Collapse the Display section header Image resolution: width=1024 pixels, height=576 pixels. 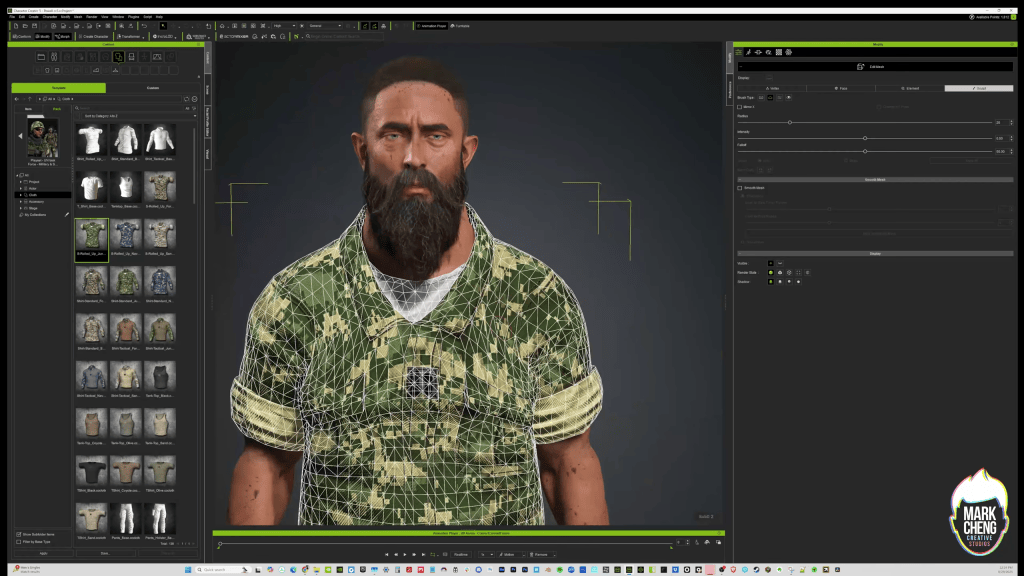875,253
